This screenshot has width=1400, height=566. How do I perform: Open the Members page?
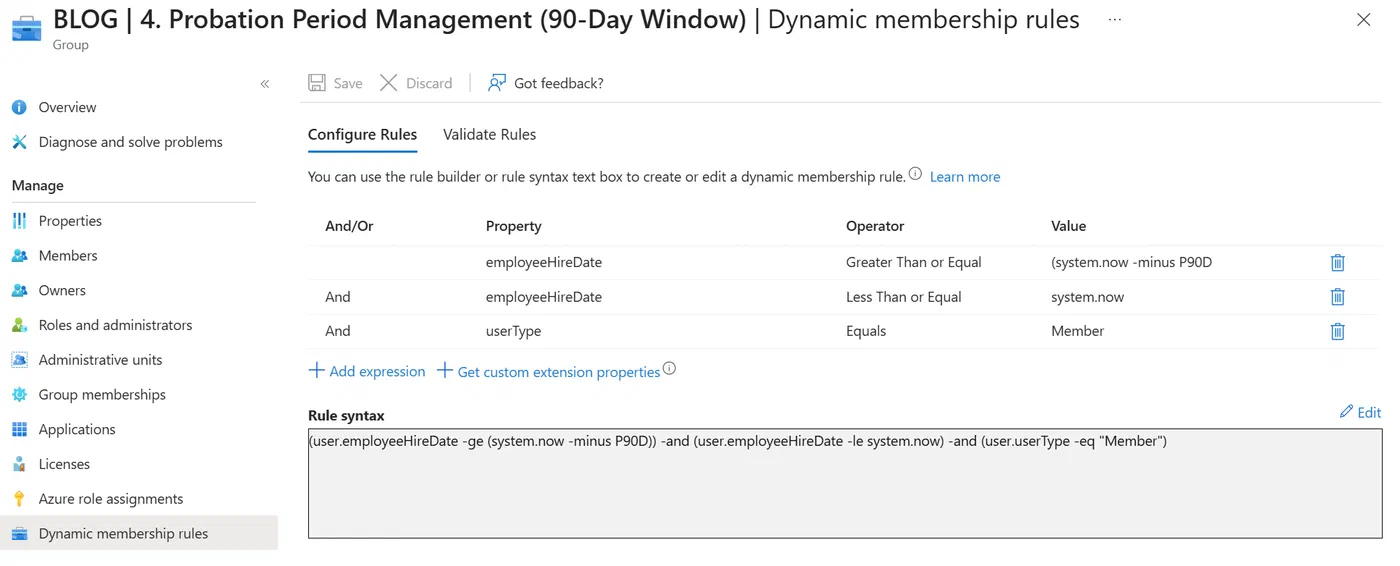[68, 256]
